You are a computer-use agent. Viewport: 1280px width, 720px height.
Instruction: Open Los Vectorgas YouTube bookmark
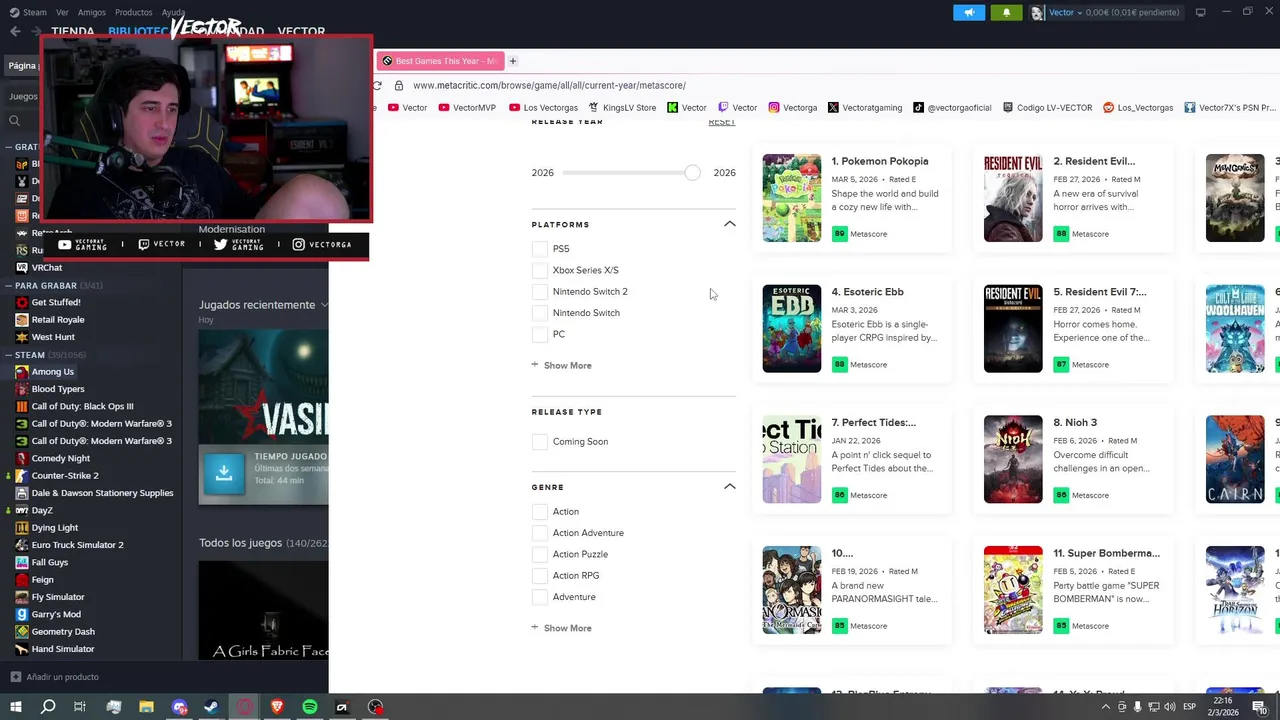pos(543,107)
